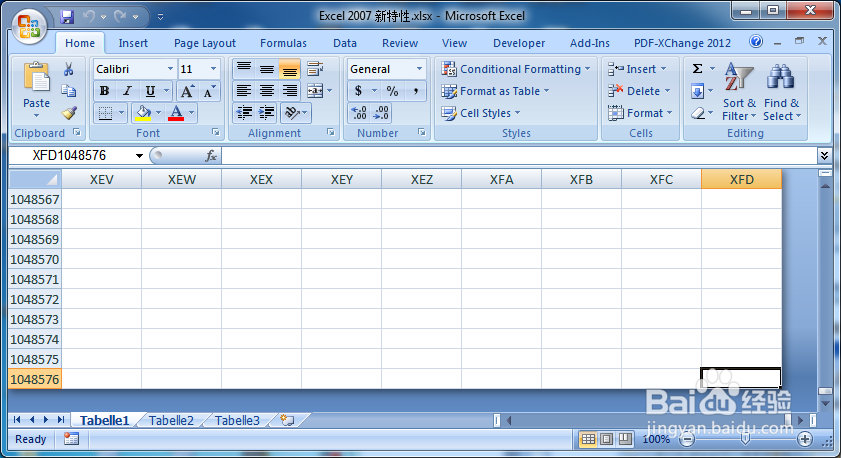Click the AutoSum sigma icon
The image size is (841, 458).
pos(697,69)
